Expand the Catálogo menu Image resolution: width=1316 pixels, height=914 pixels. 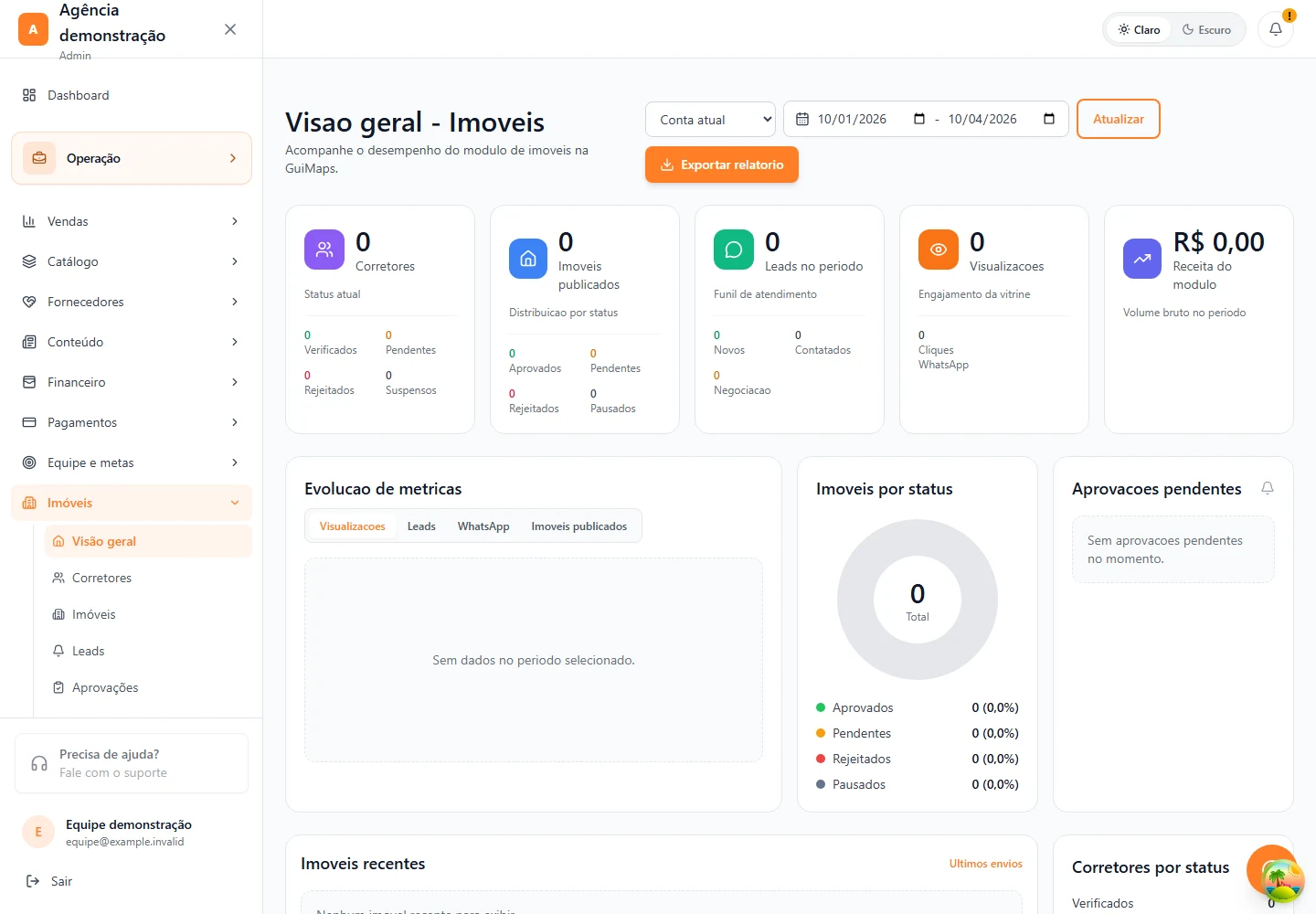[132, 261]
